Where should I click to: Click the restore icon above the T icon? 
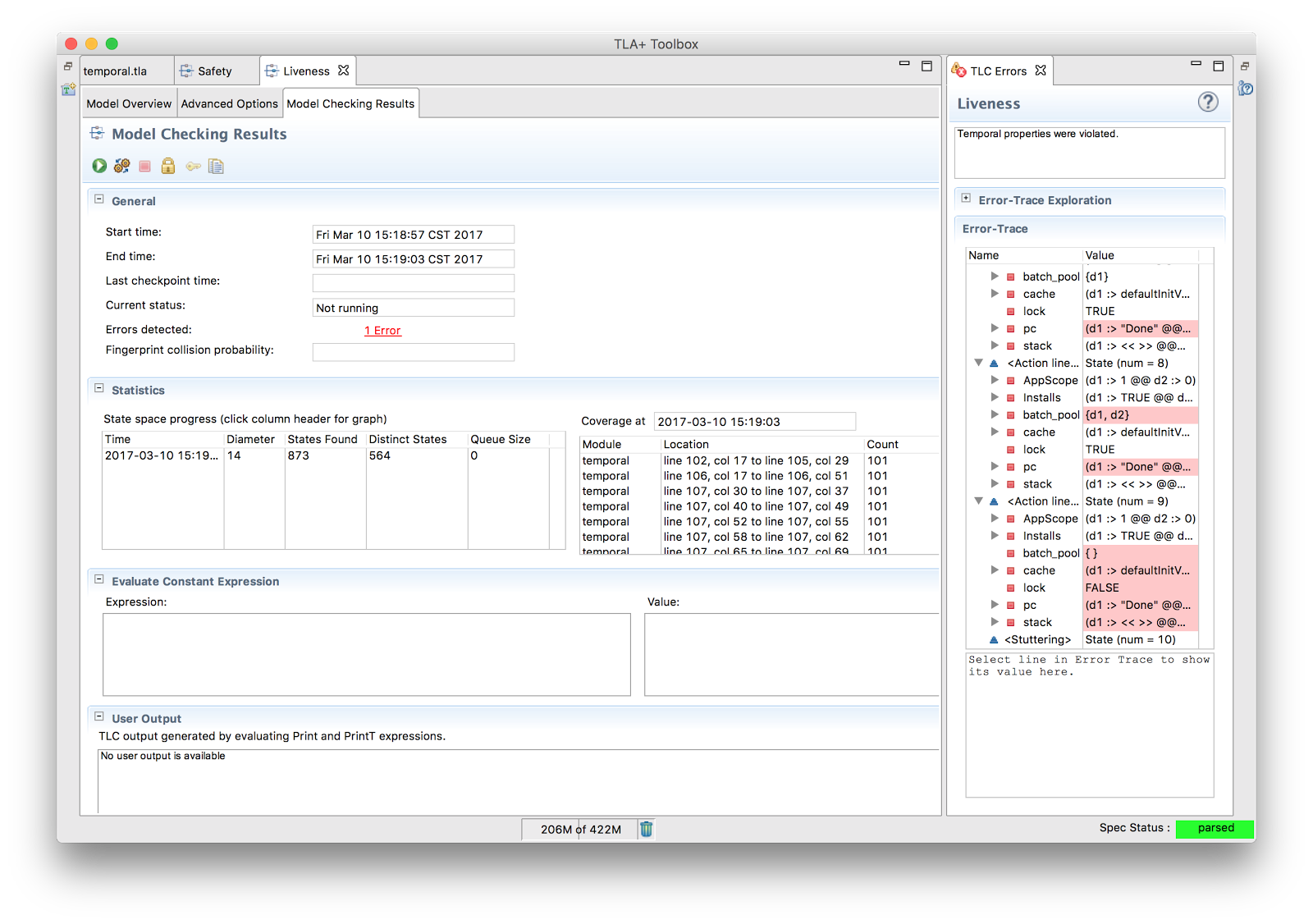point(68,66)
